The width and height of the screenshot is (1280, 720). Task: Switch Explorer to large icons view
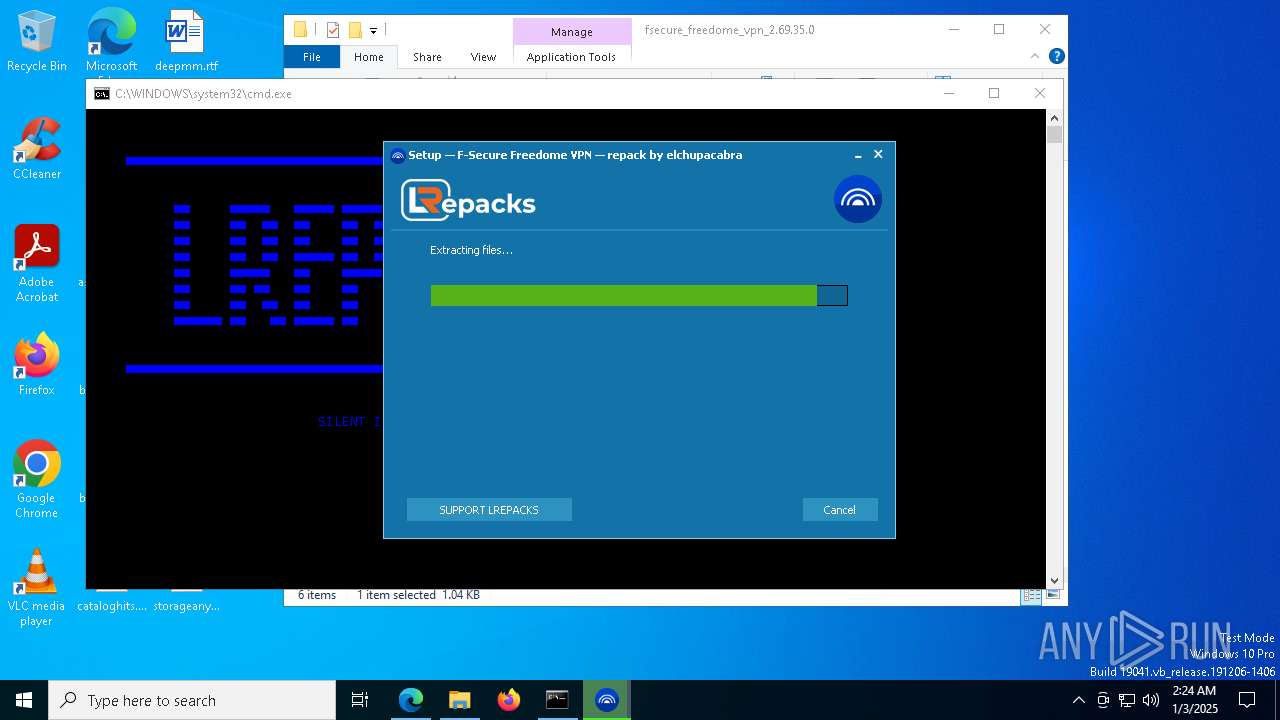pos(1051,595)
